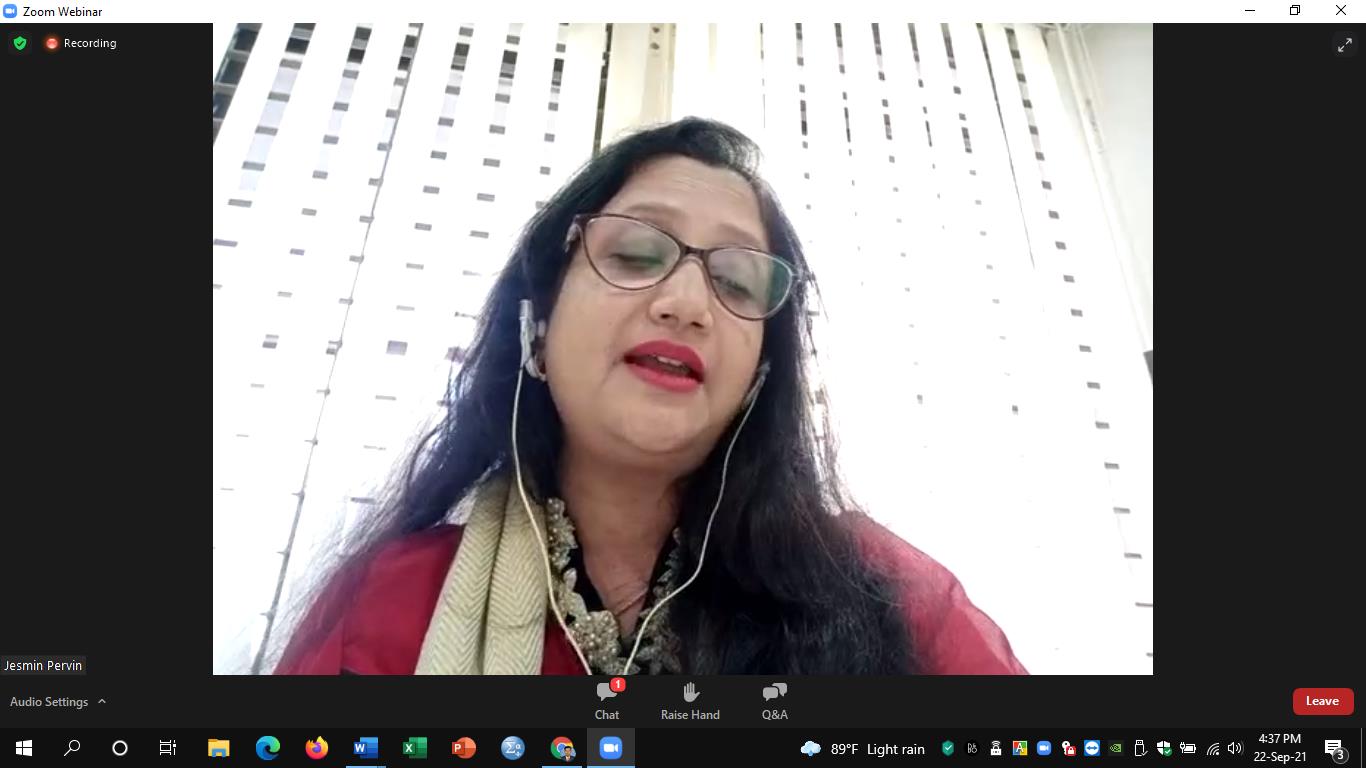Open Audio Settings
This screenshot has width=1366, height=768.
(x=49, y=702)
